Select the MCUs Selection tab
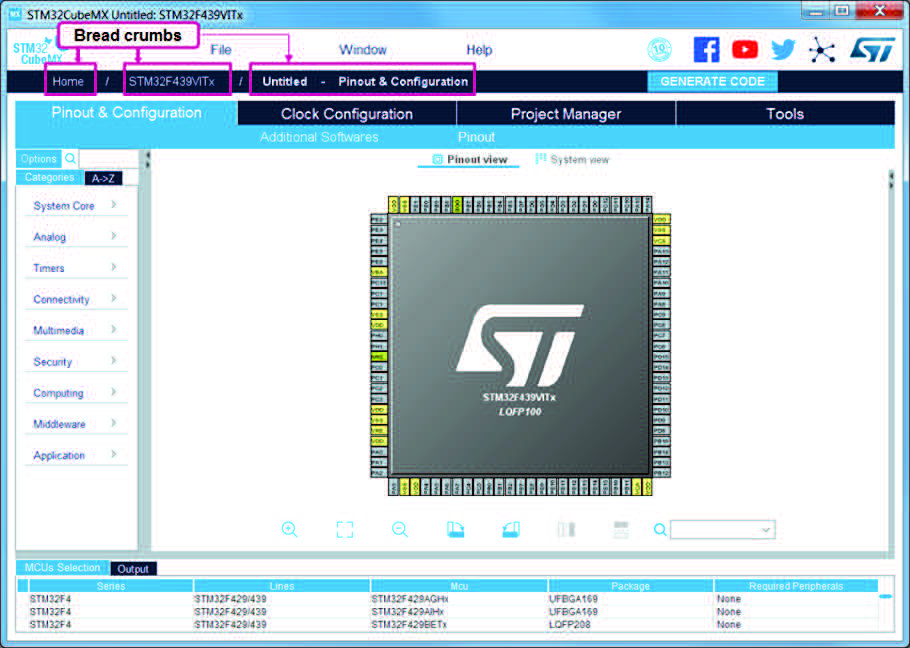This screenshot has height=648, width=910. click(62, 567)
